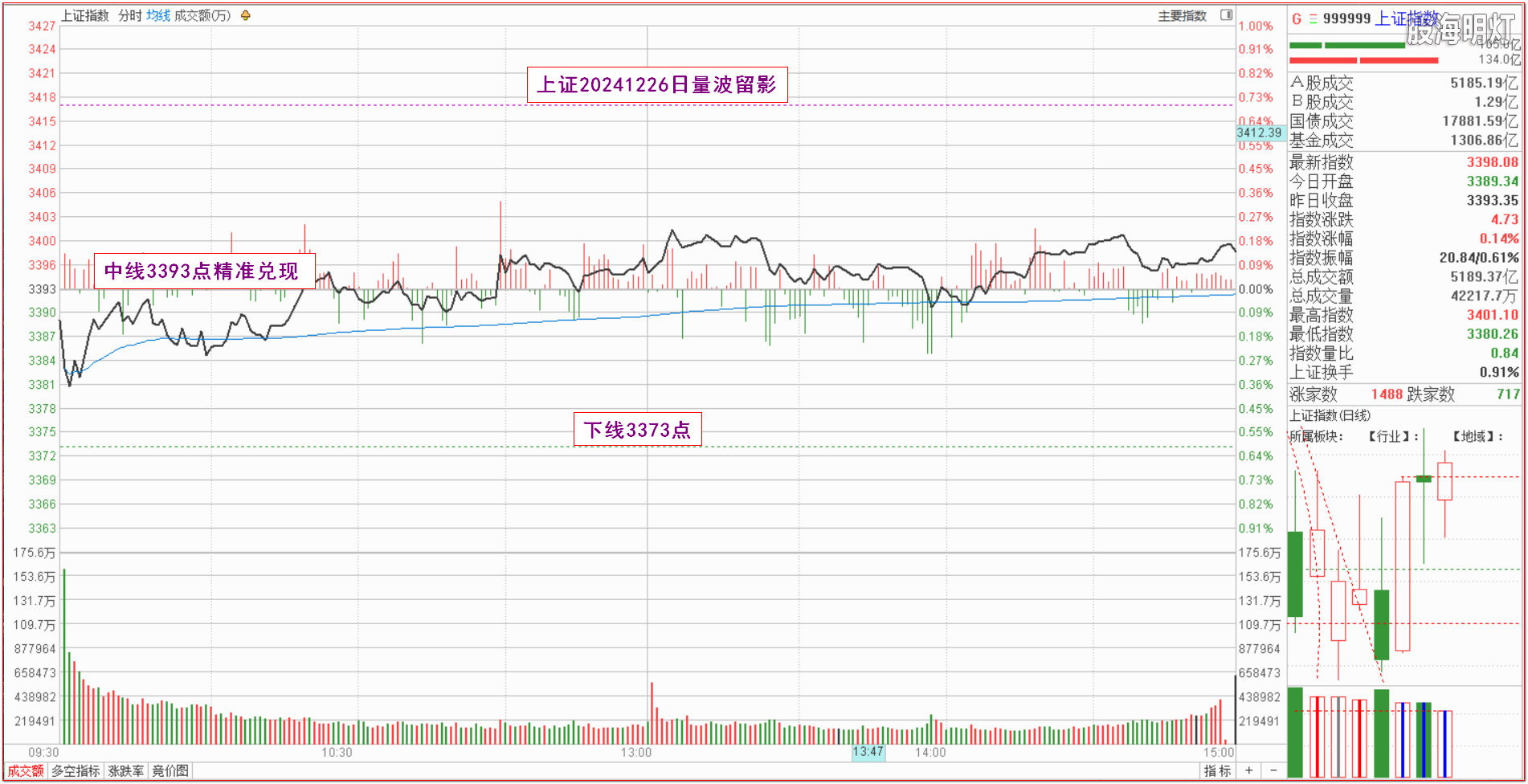Click the 所属板块 label

[1316, 436]
